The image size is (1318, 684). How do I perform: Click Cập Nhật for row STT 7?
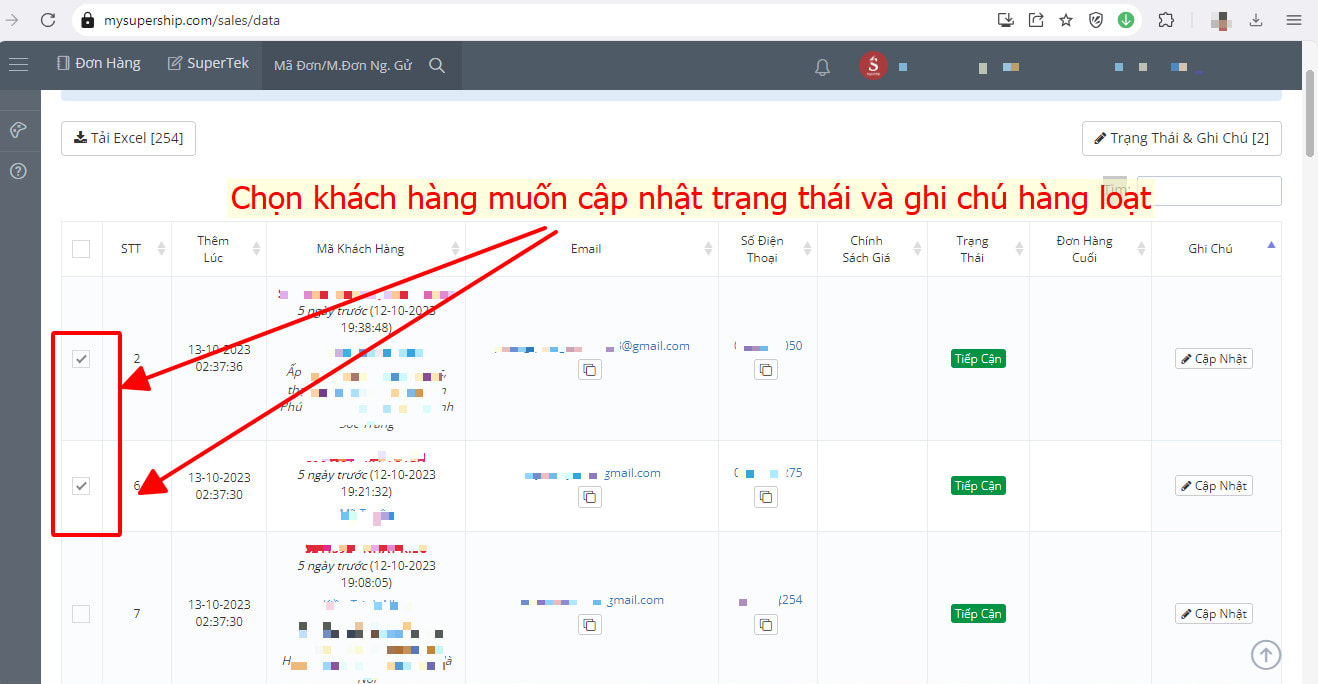click(1213, 614)
